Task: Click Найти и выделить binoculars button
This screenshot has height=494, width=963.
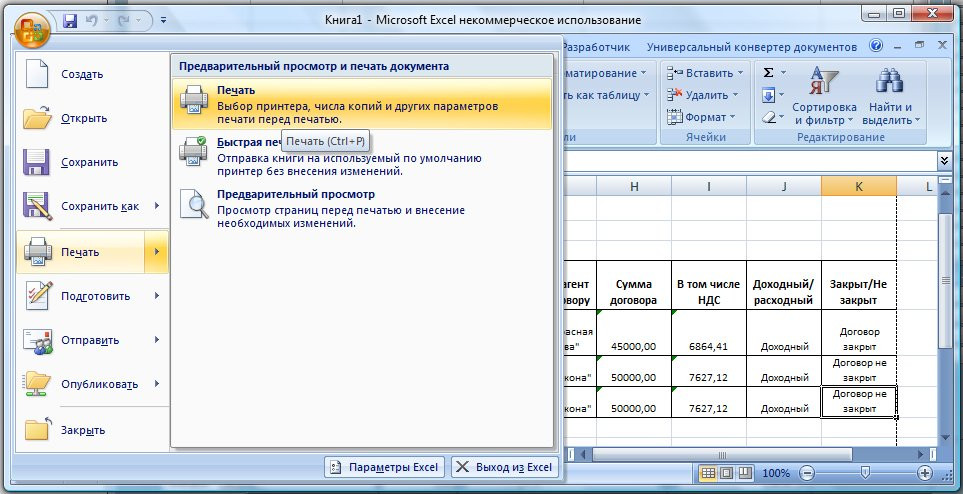Action: (891, 96)
